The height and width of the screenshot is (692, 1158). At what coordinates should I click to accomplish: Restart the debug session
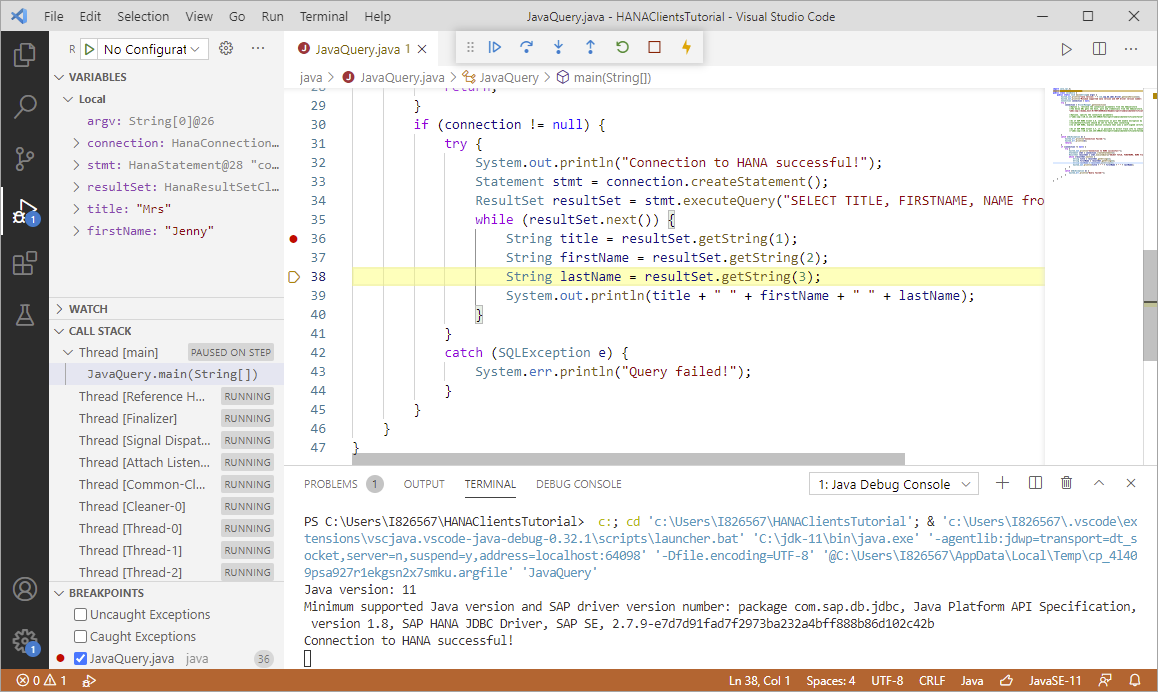[623, 47]
